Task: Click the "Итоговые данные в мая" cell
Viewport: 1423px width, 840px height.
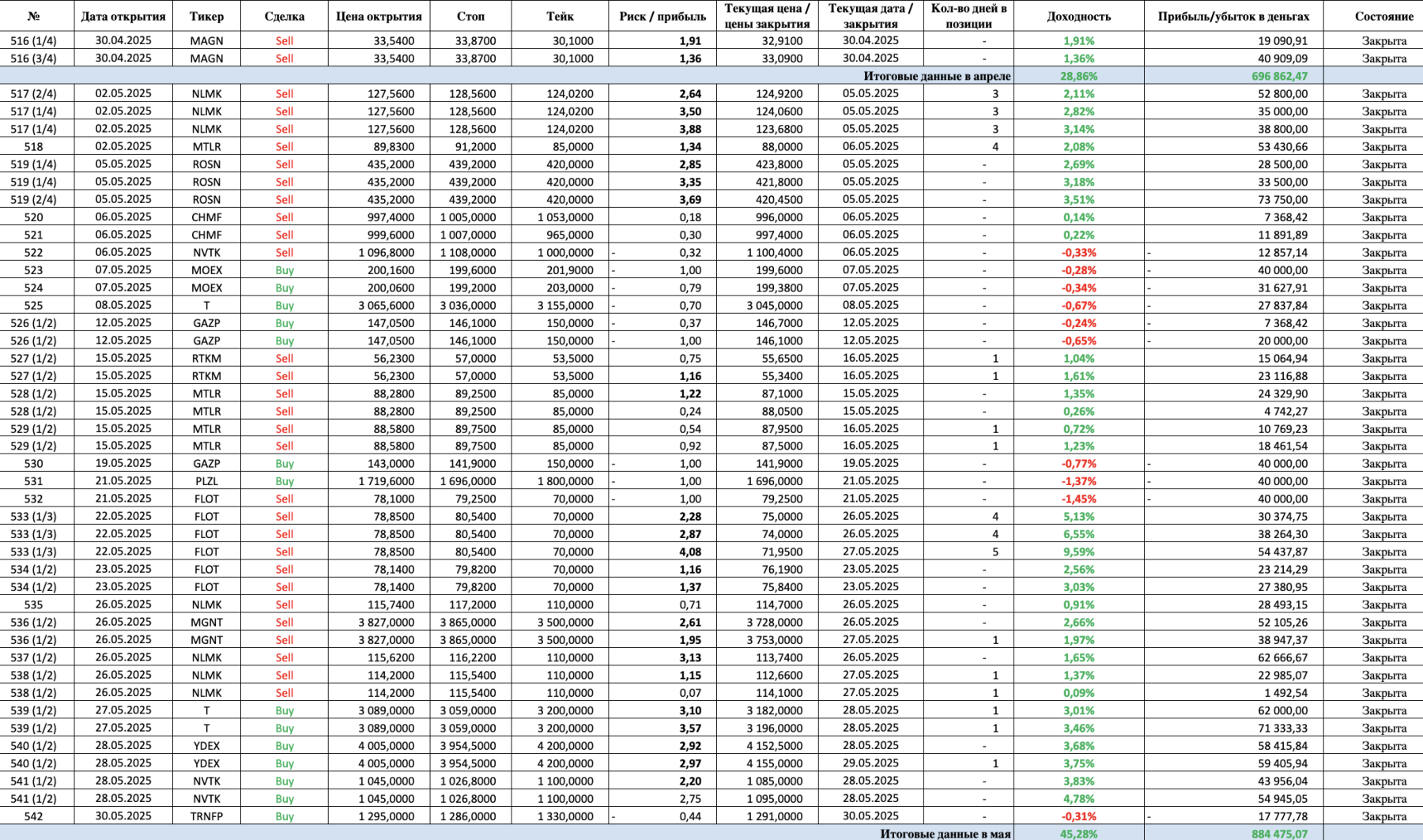Action: point(946,834)
